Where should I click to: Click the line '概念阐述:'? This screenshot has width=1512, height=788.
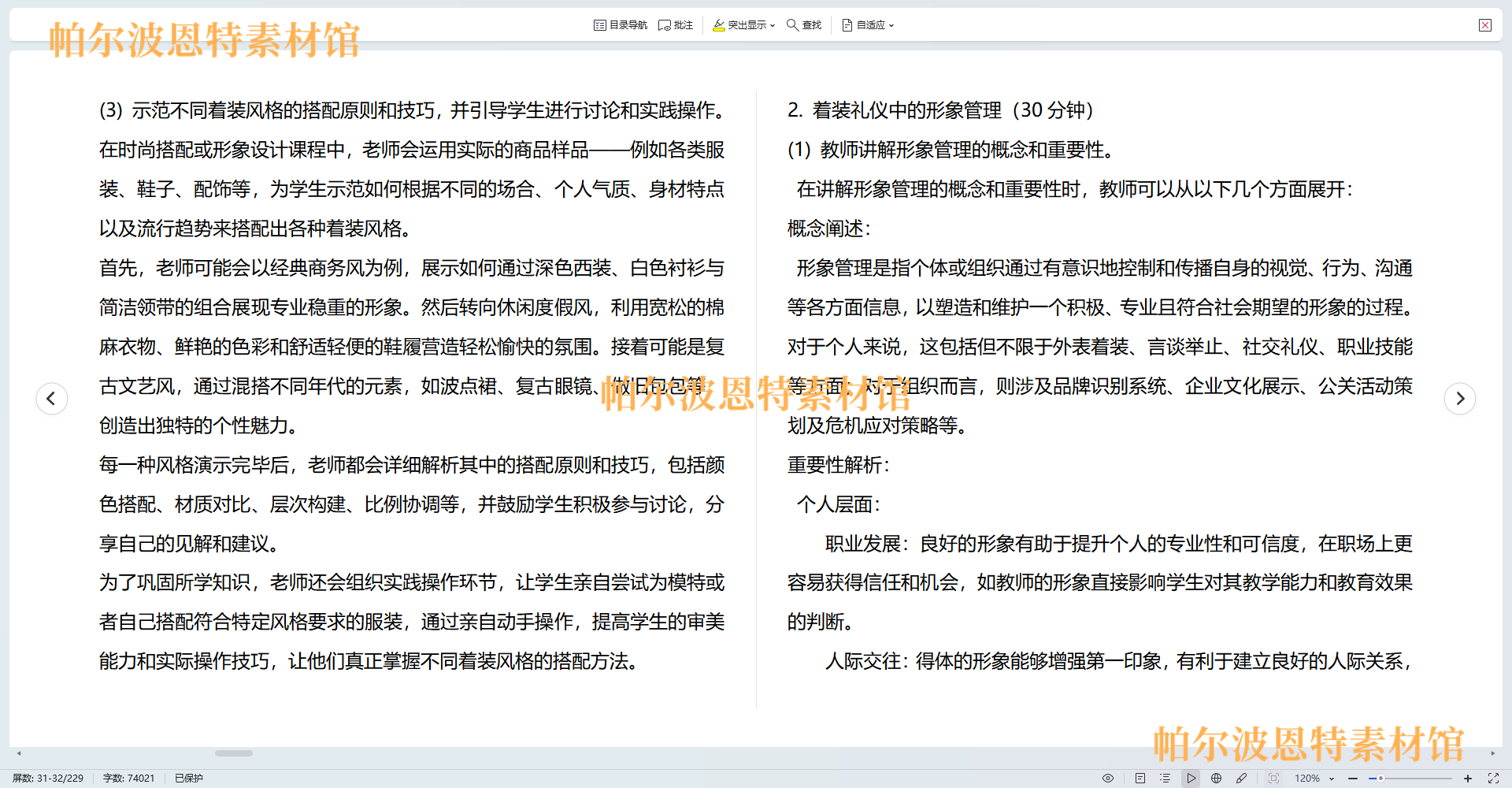tap(829, 229)
